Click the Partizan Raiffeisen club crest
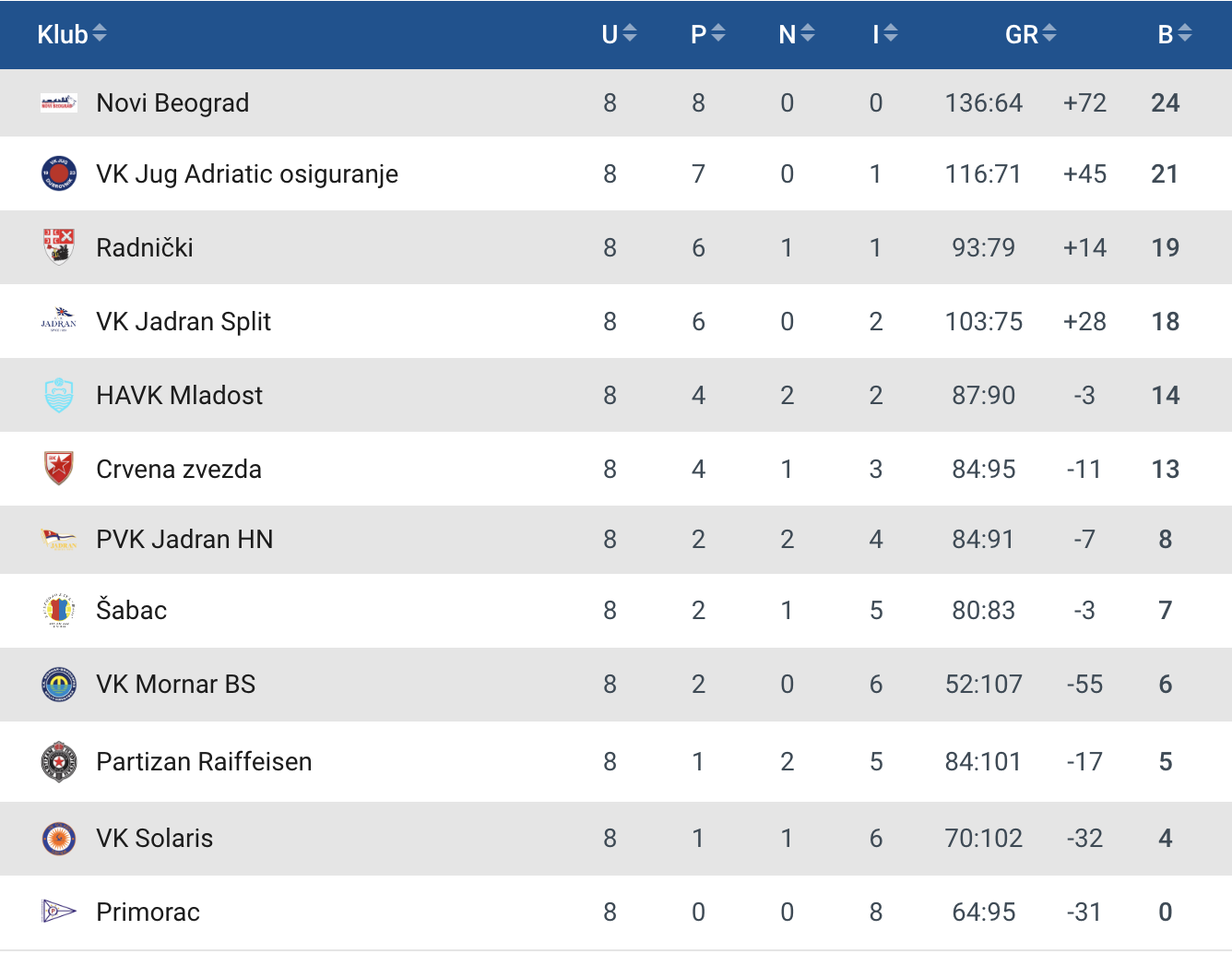This screenshot has height=954, width=1232. 59,761
